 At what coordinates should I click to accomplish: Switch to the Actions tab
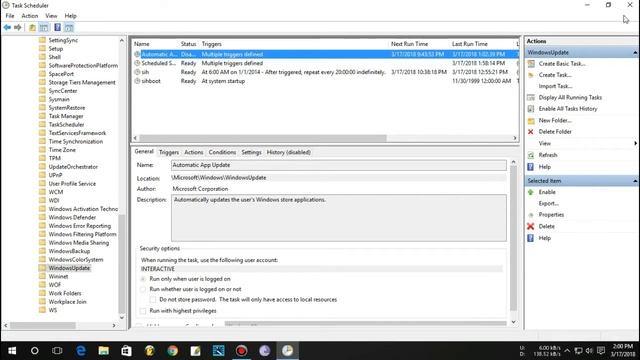pyautogui.click(x=193, y=152)
